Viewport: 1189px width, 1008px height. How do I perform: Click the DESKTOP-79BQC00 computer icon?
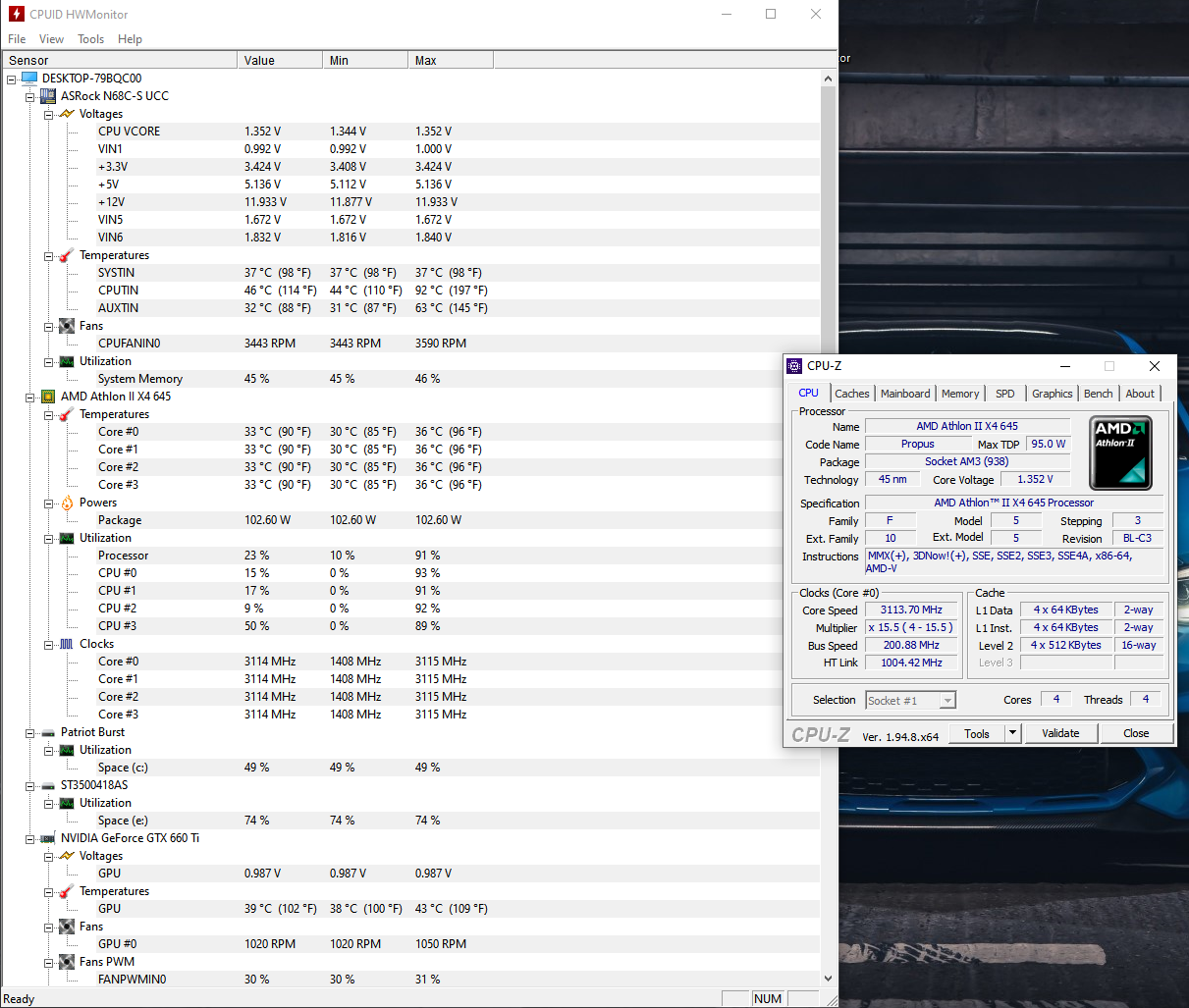coord(28,79)
